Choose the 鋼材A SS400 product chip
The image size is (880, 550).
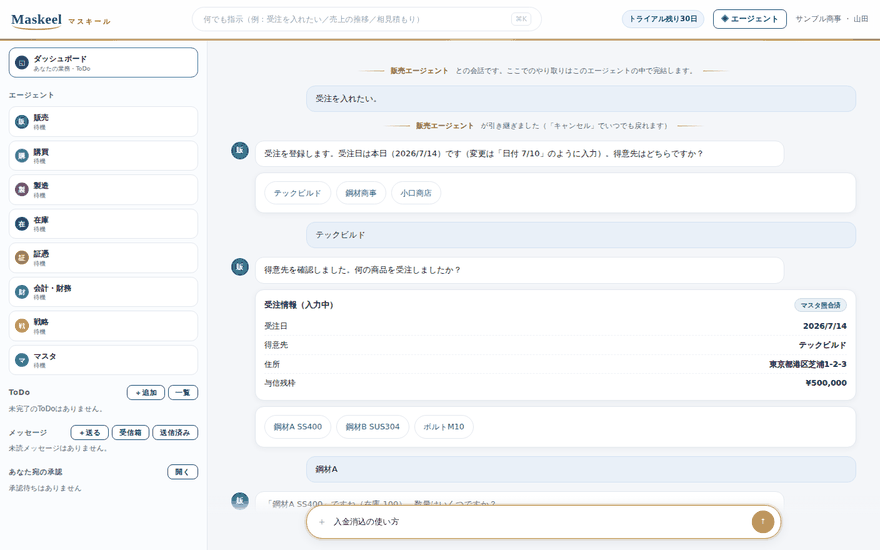click(297, 427)
